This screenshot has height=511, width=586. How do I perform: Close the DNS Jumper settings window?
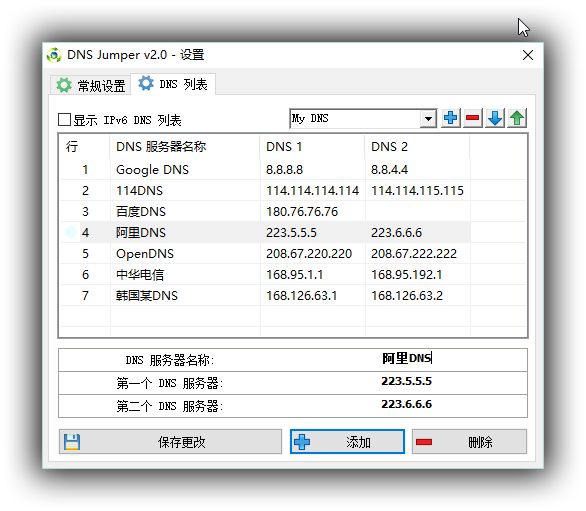(x=528, y=55)
